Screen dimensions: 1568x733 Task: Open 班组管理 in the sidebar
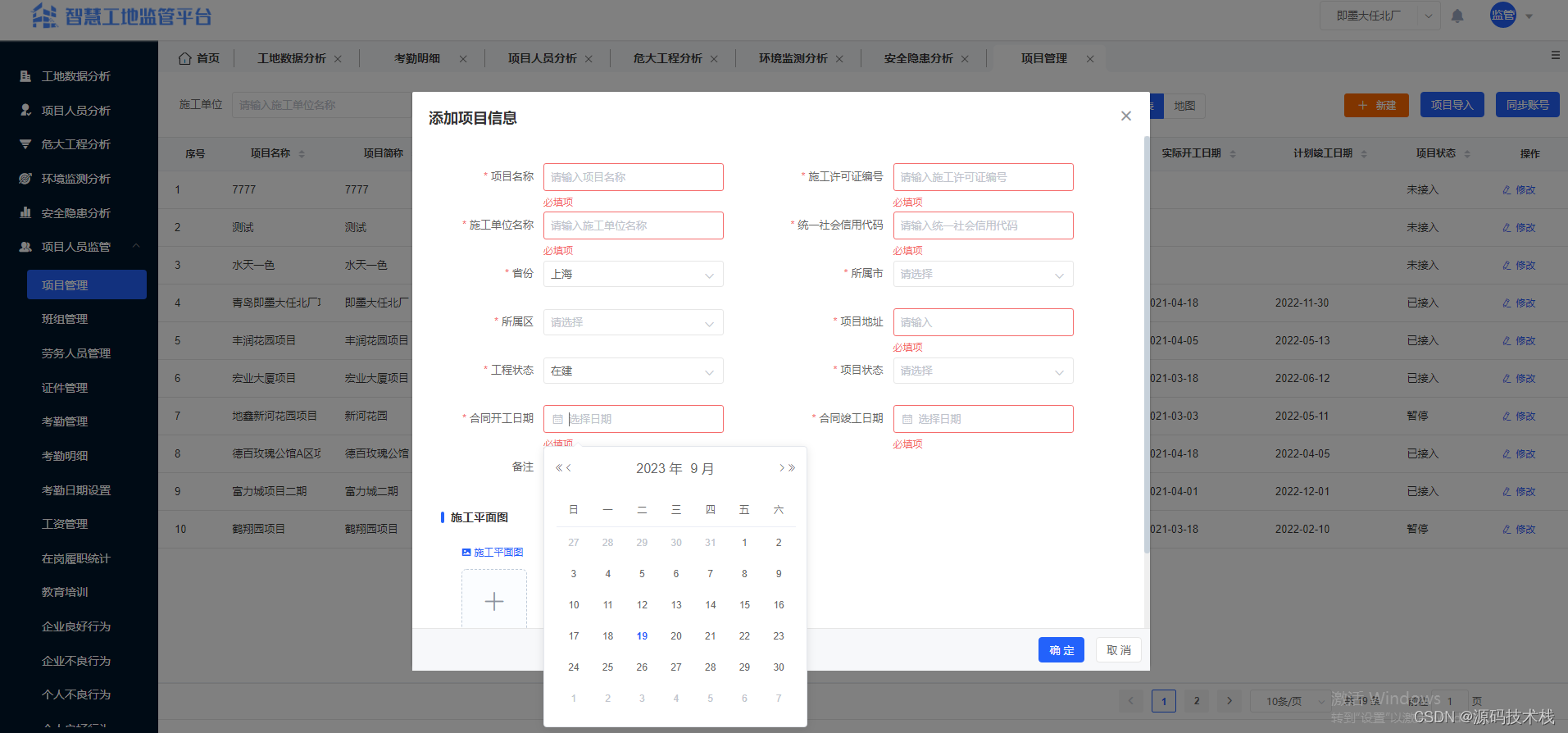coord(65,319)
